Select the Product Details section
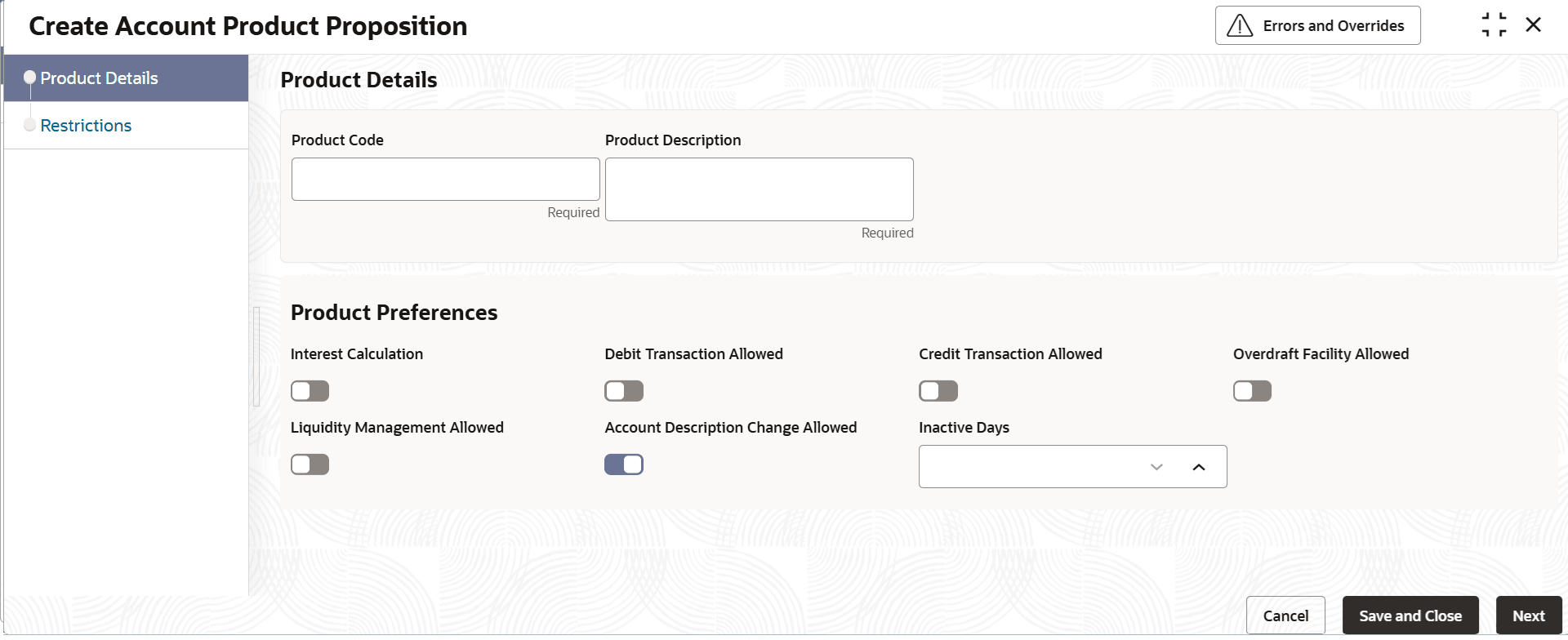The image size is (1568, 640). pyautogui.click(x=99, y=78)
